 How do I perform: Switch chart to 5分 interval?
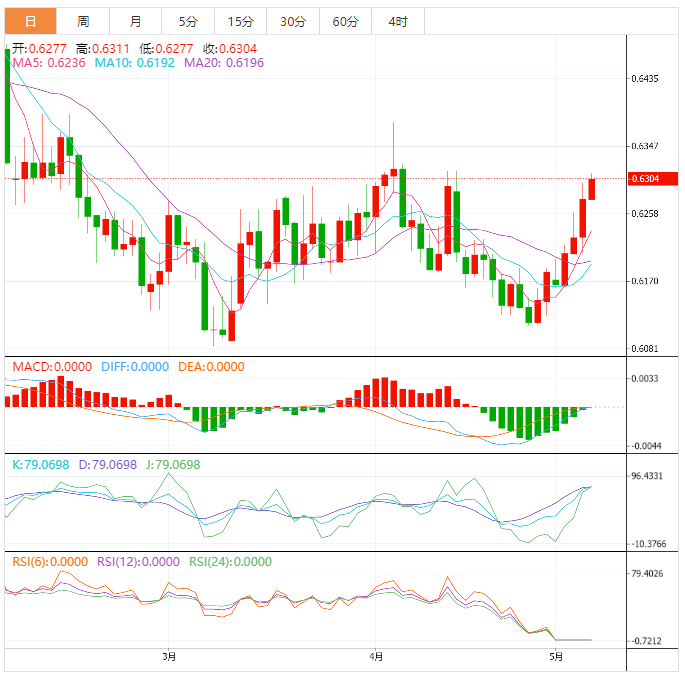[188, 21]
